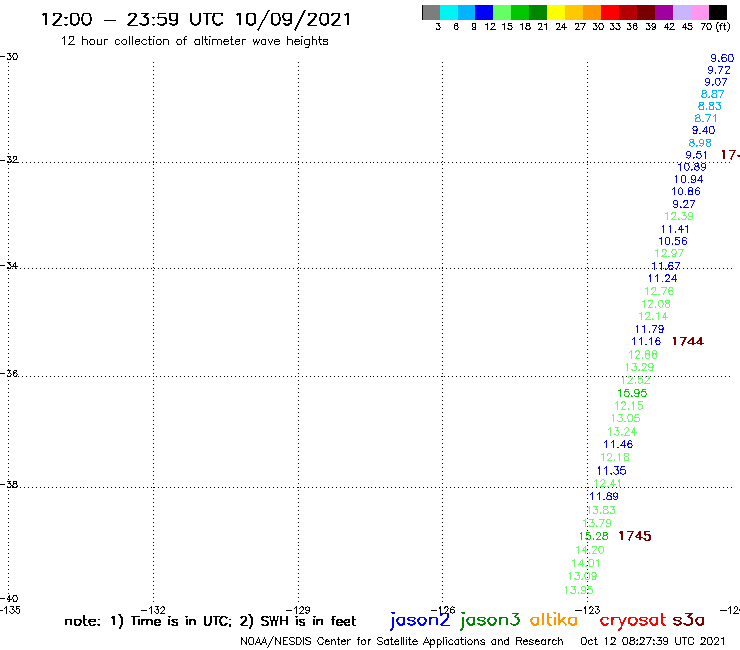Select the wave height reading 8.87

[713, 94]
